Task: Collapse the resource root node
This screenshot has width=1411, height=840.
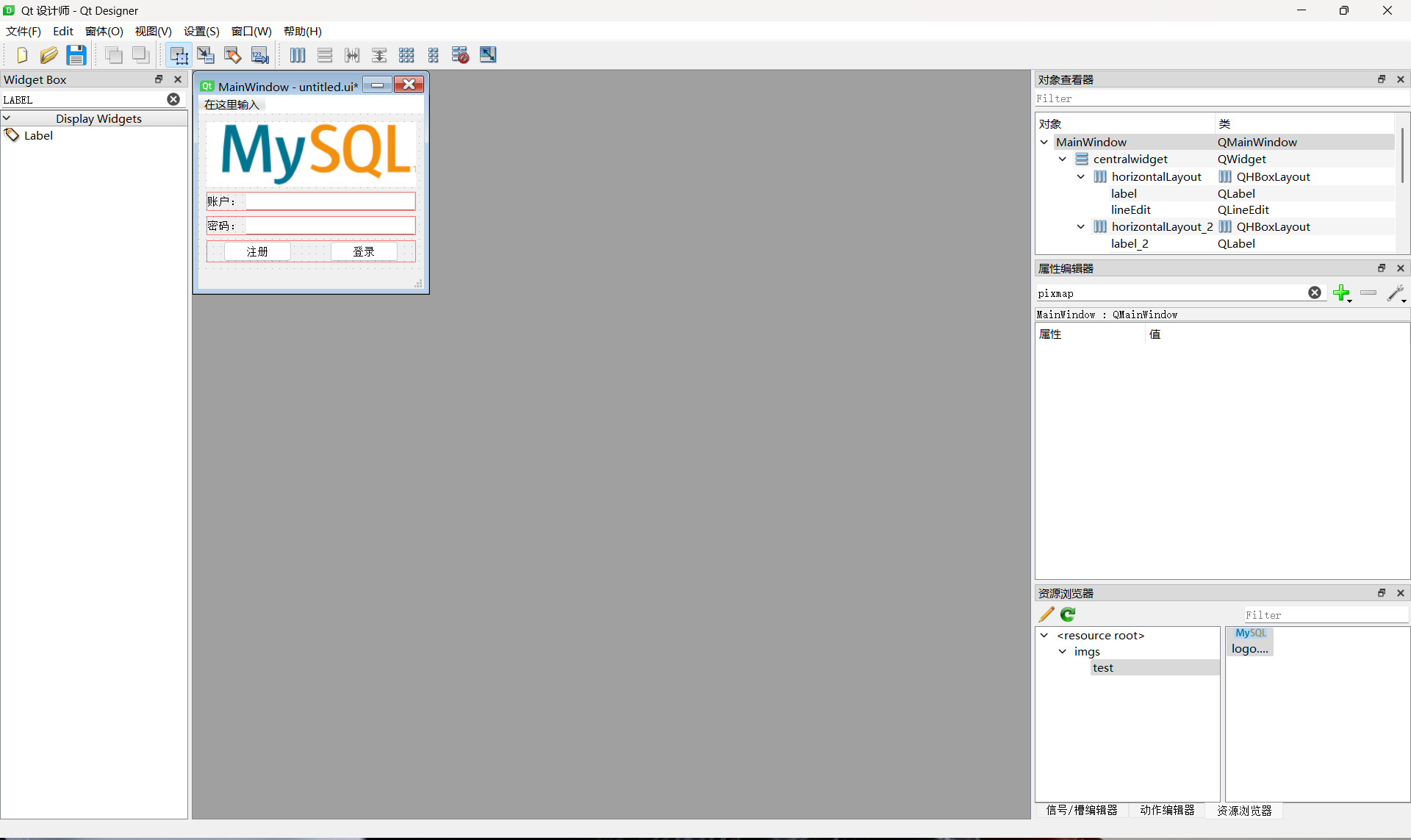Action: (x=1044, y=635)
